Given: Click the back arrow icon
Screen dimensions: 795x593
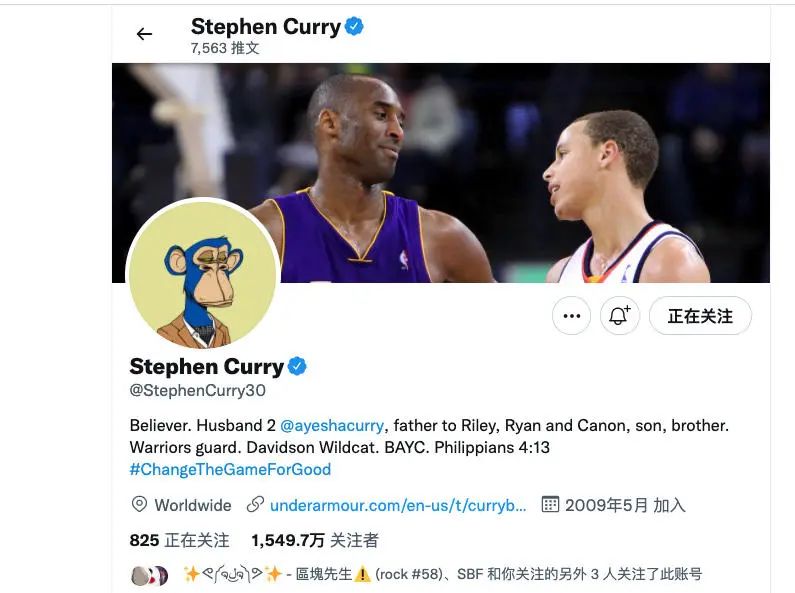Looking at the screenshot, I should (144, 34).
